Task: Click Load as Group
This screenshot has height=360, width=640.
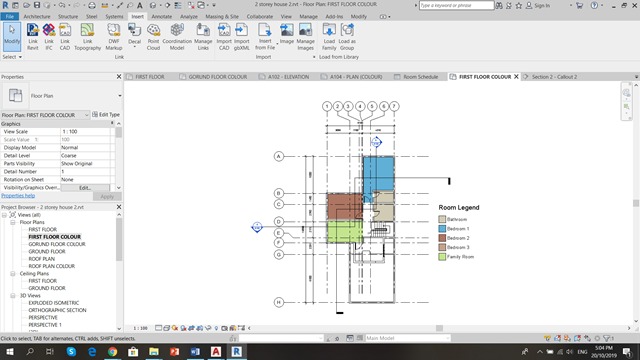Action: click(x=347, y=37)
